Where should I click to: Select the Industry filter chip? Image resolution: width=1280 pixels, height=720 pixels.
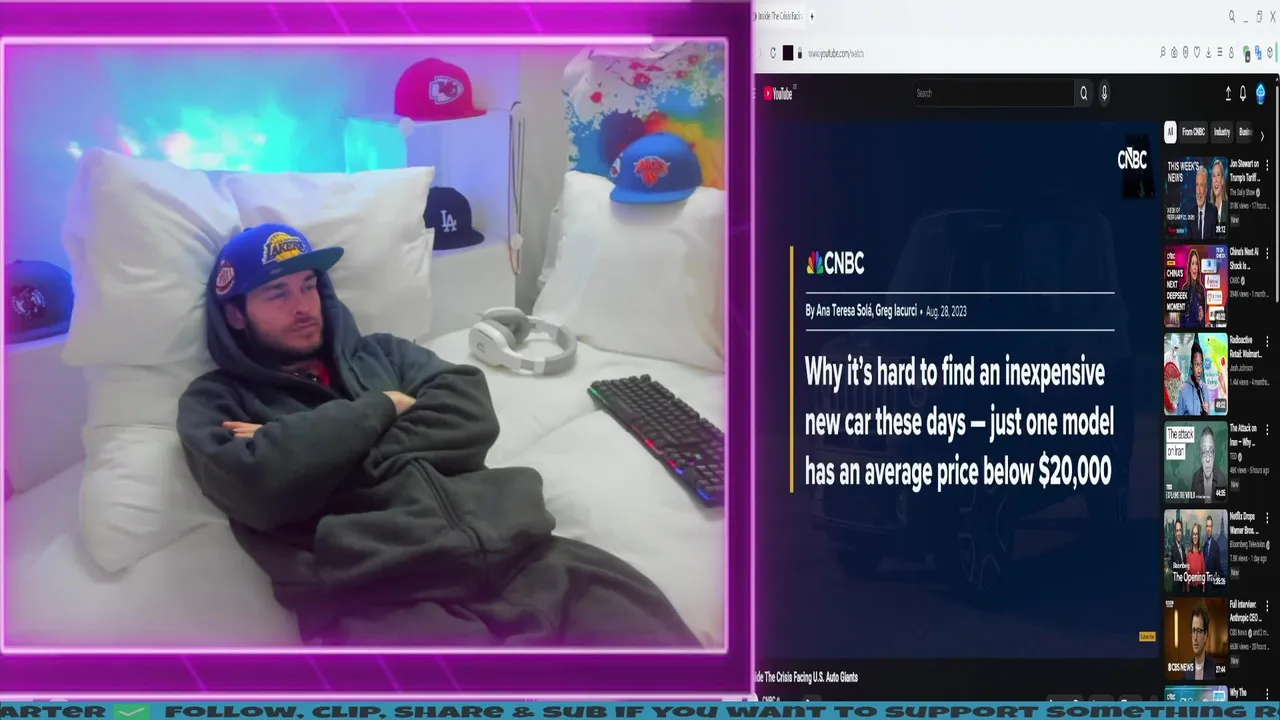[1222, 132]
